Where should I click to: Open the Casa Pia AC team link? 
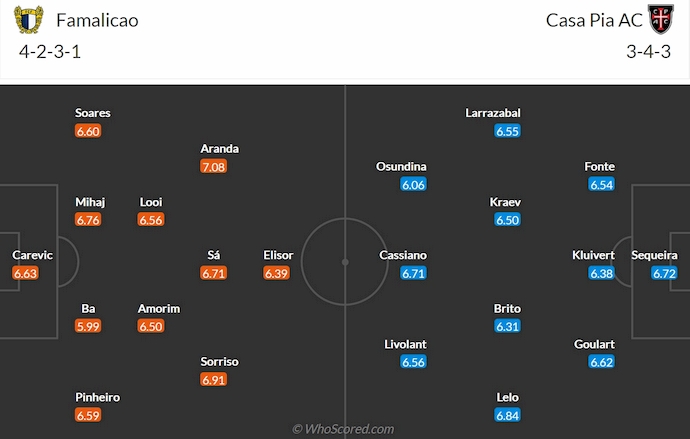point(590,20)
